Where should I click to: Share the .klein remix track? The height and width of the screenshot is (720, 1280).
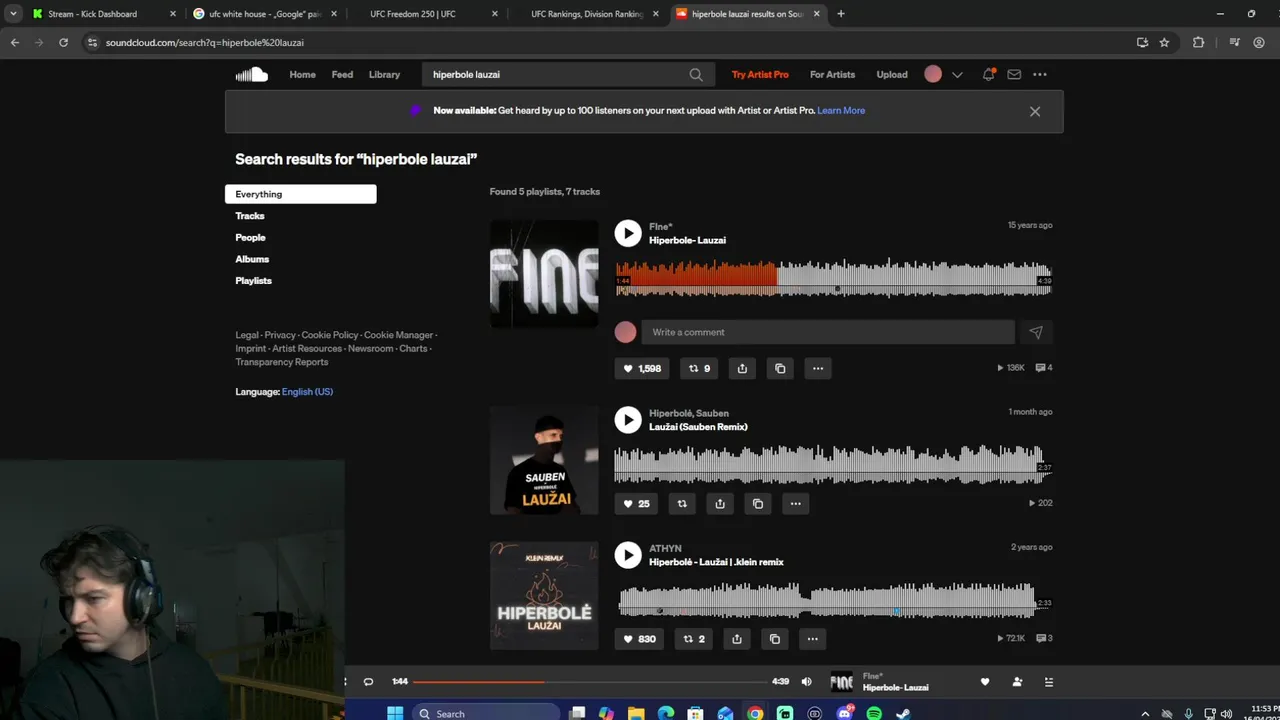[x=737, y=638]
